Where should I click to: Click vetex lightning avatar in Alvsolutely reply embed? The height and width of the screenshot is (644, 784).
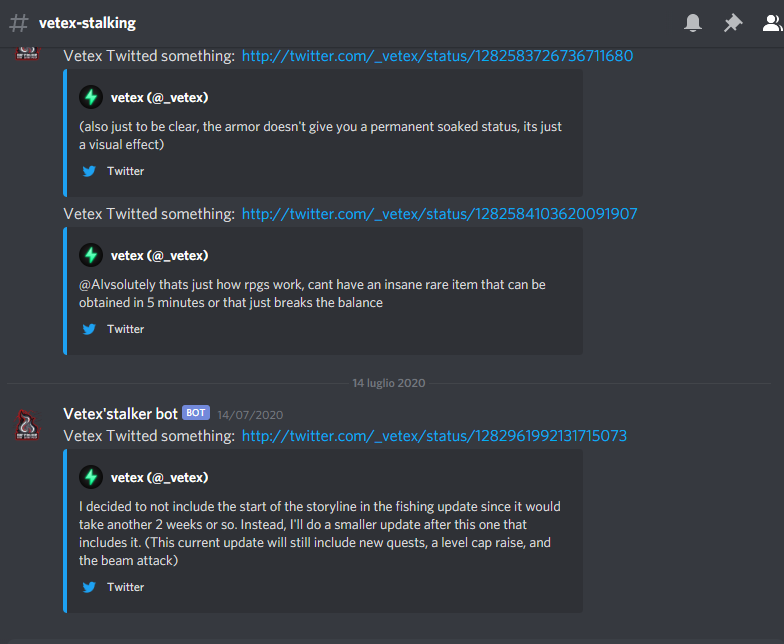[x=91, y=255]
